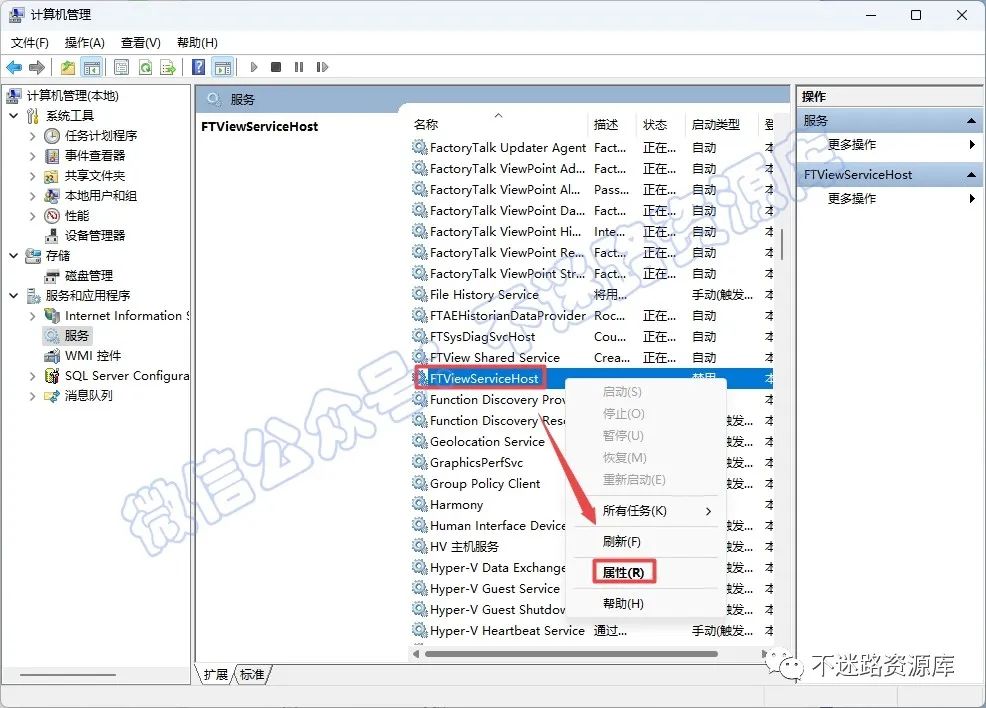Image resolution: width=986 pixels, height=708 pixels.
Task: Open the 帮助(H) menu in menu bar
Action: pos(197,43)
